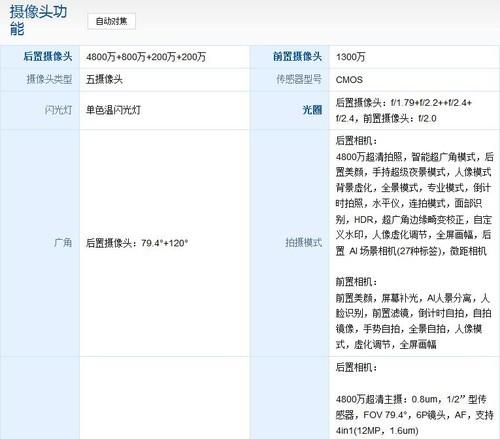Click the 光圈 label link

pyautogui.click(x=312, y=110)
